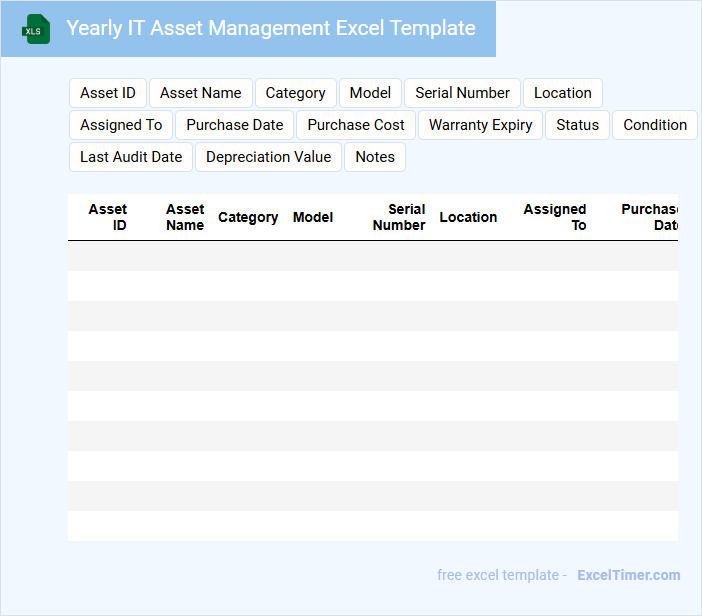The image size is (702, 616).
Task: Click the Notes tag chip
Action: coord(375,157)
